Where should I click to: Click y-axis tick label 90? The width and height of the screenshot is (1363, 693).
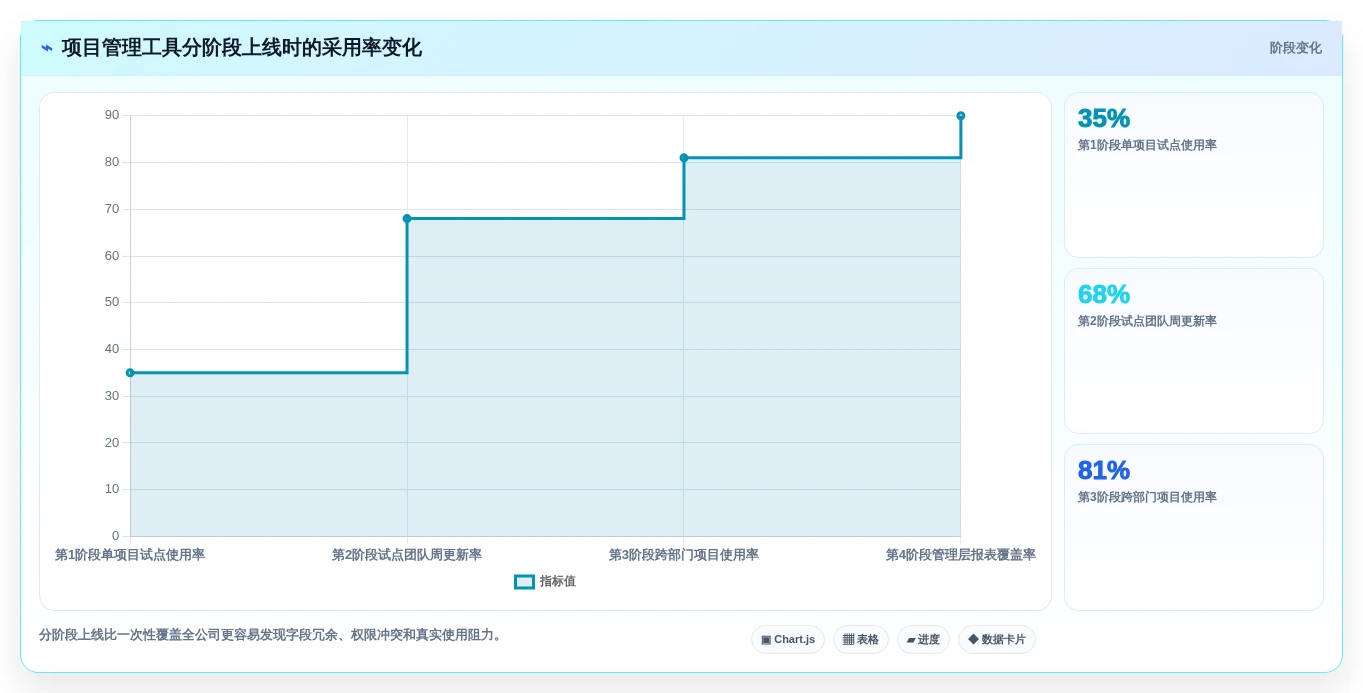coord(112,115)
